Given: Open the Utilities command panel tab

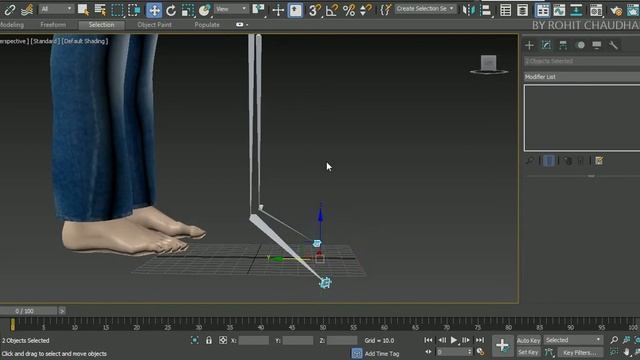Looking at the screenshot, I should click(613, 45).
